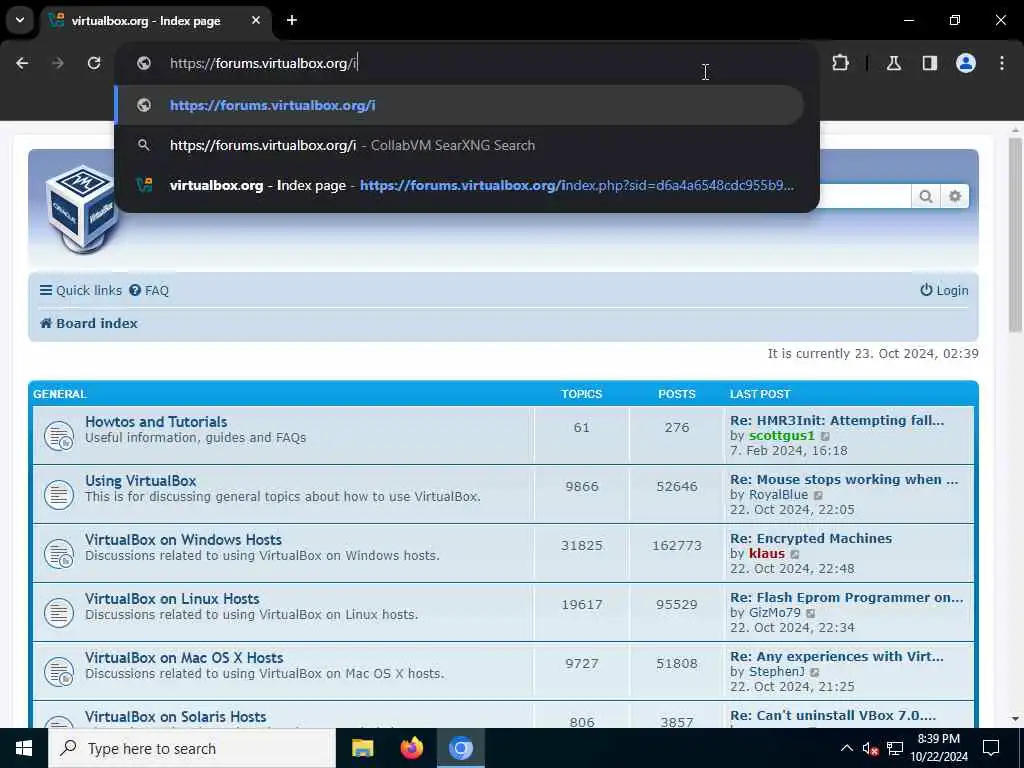Choose the Index page index.php suggestion
This screenshot has height=768, width=1024.
[x=459, y=185]
